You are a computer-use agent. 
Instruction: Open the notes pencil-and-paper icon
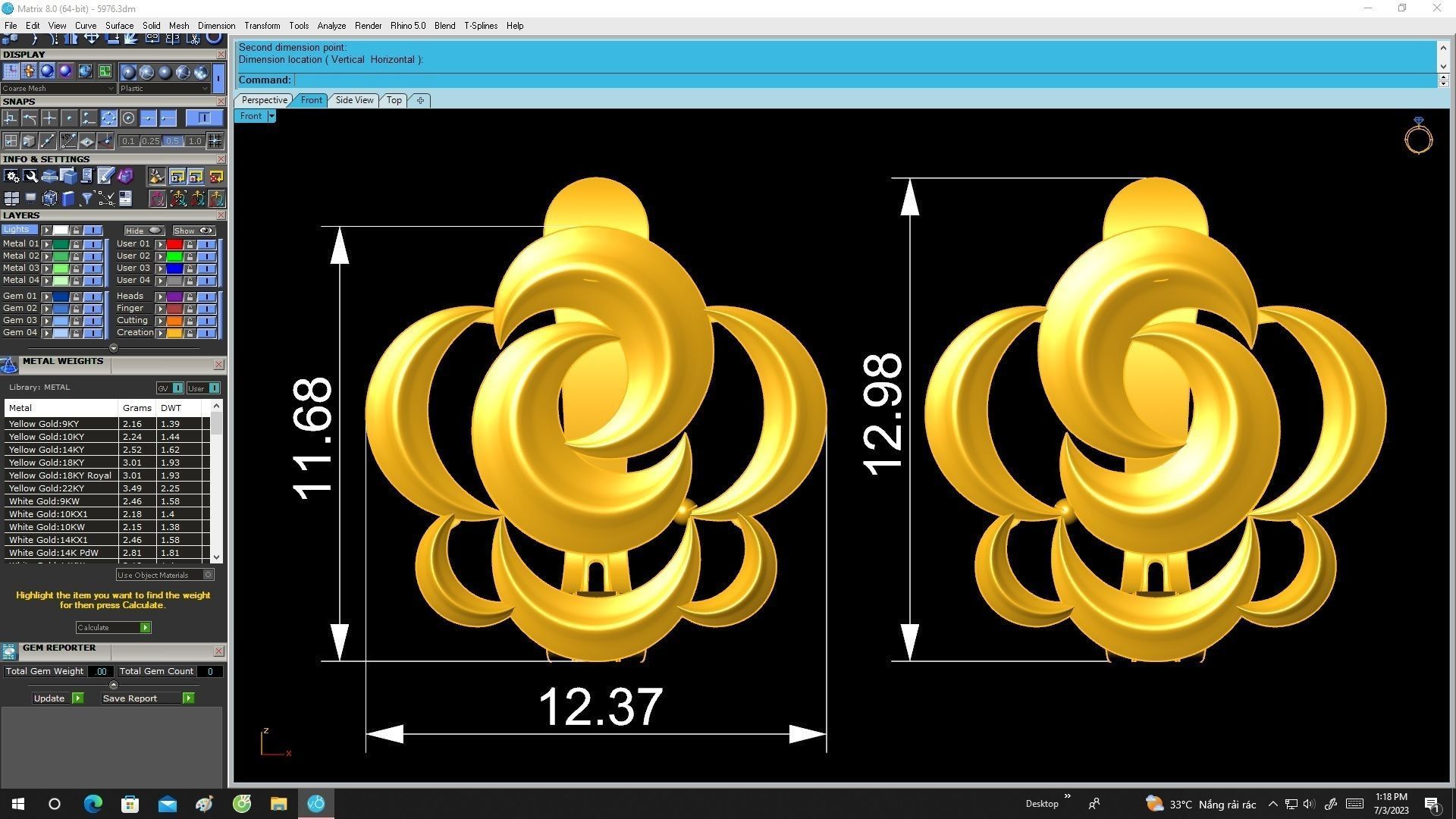pyautogui.click(x=105, y=177)
